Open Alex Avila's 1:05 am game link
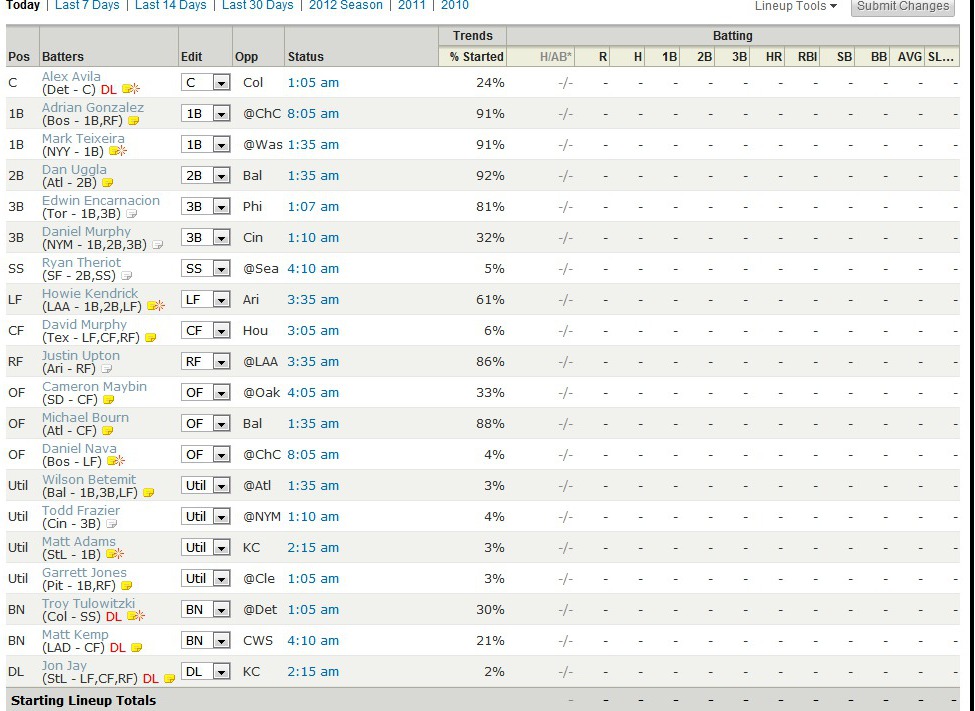The image size is (975, 711). (313, 83)
